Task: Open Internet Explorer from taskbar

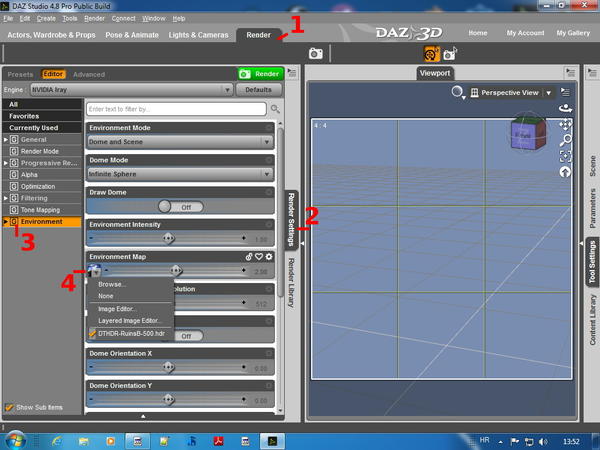Action: coord(57,442)
